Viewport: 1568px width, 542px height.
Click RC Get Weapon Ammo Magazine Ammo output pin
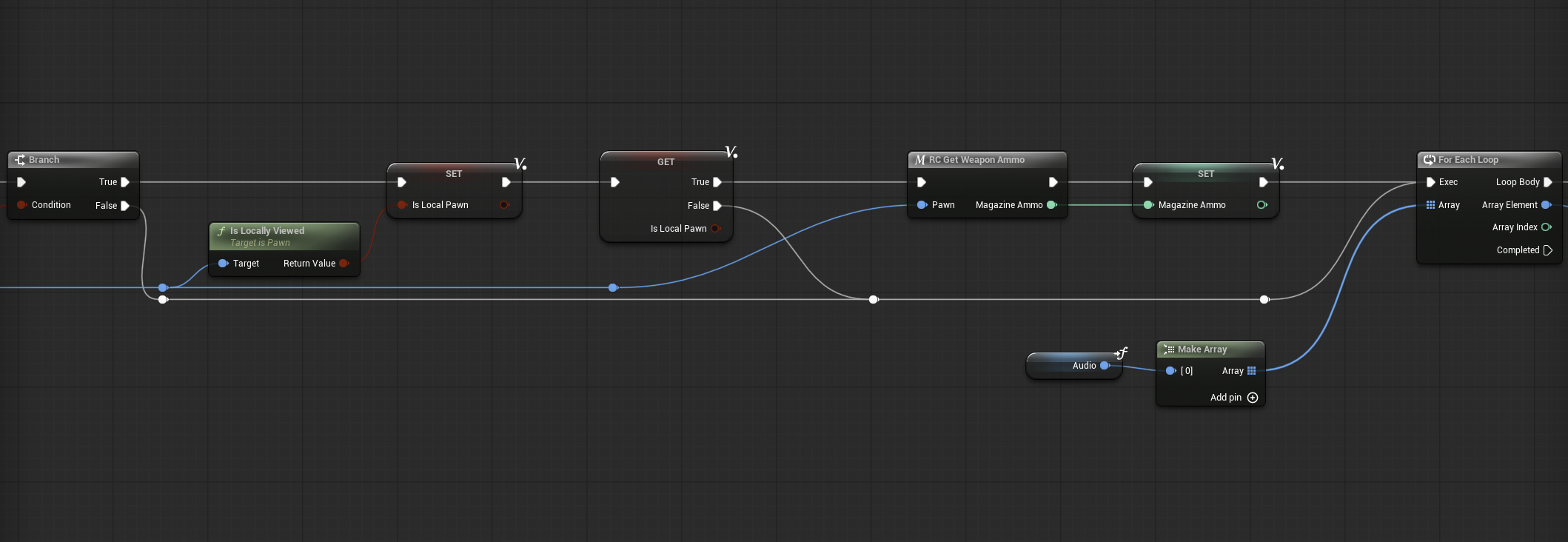pos(1052,205)
